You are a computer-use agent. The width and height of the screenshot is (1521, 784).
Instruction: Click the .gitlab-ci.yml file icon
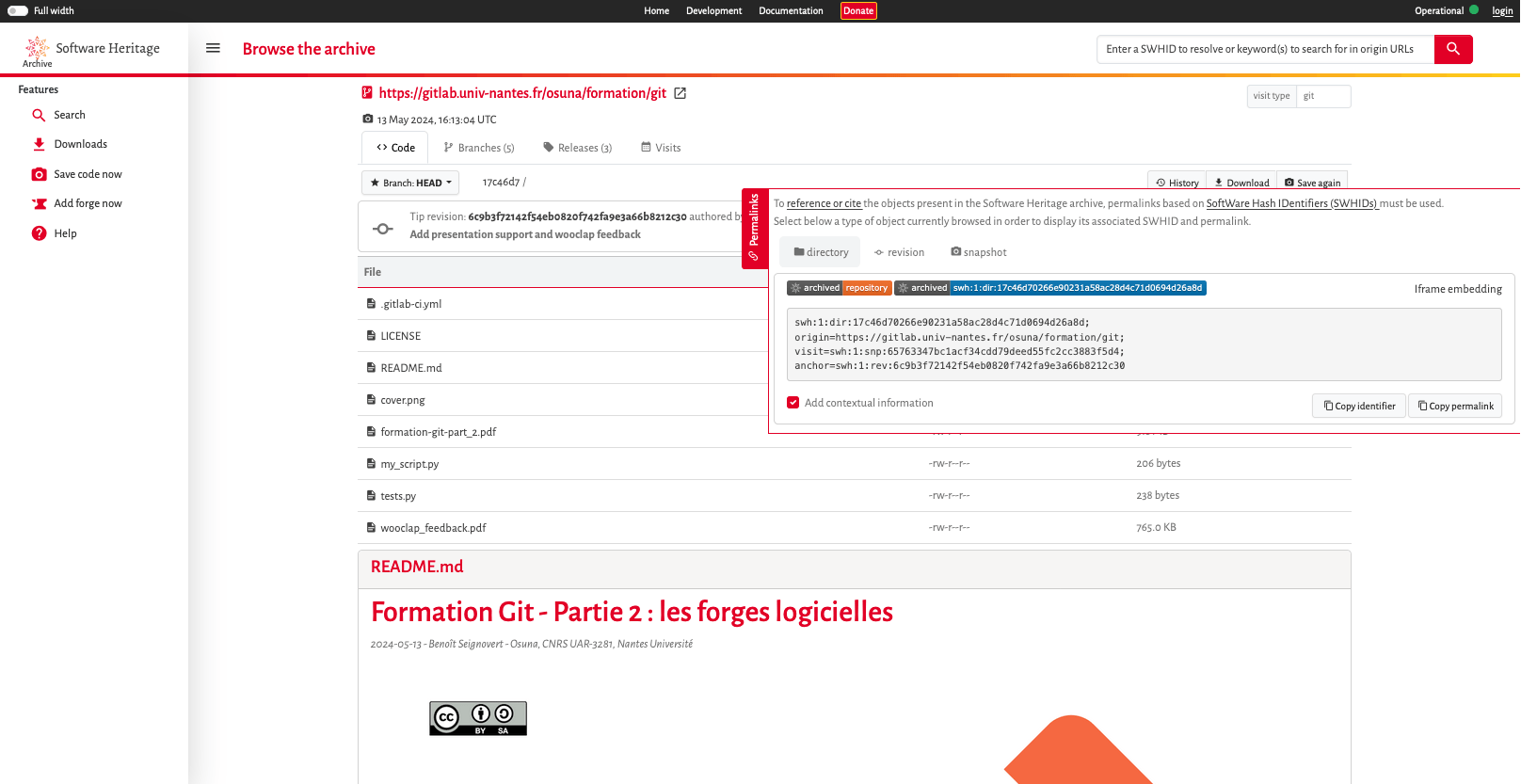(x=371, y=303)
